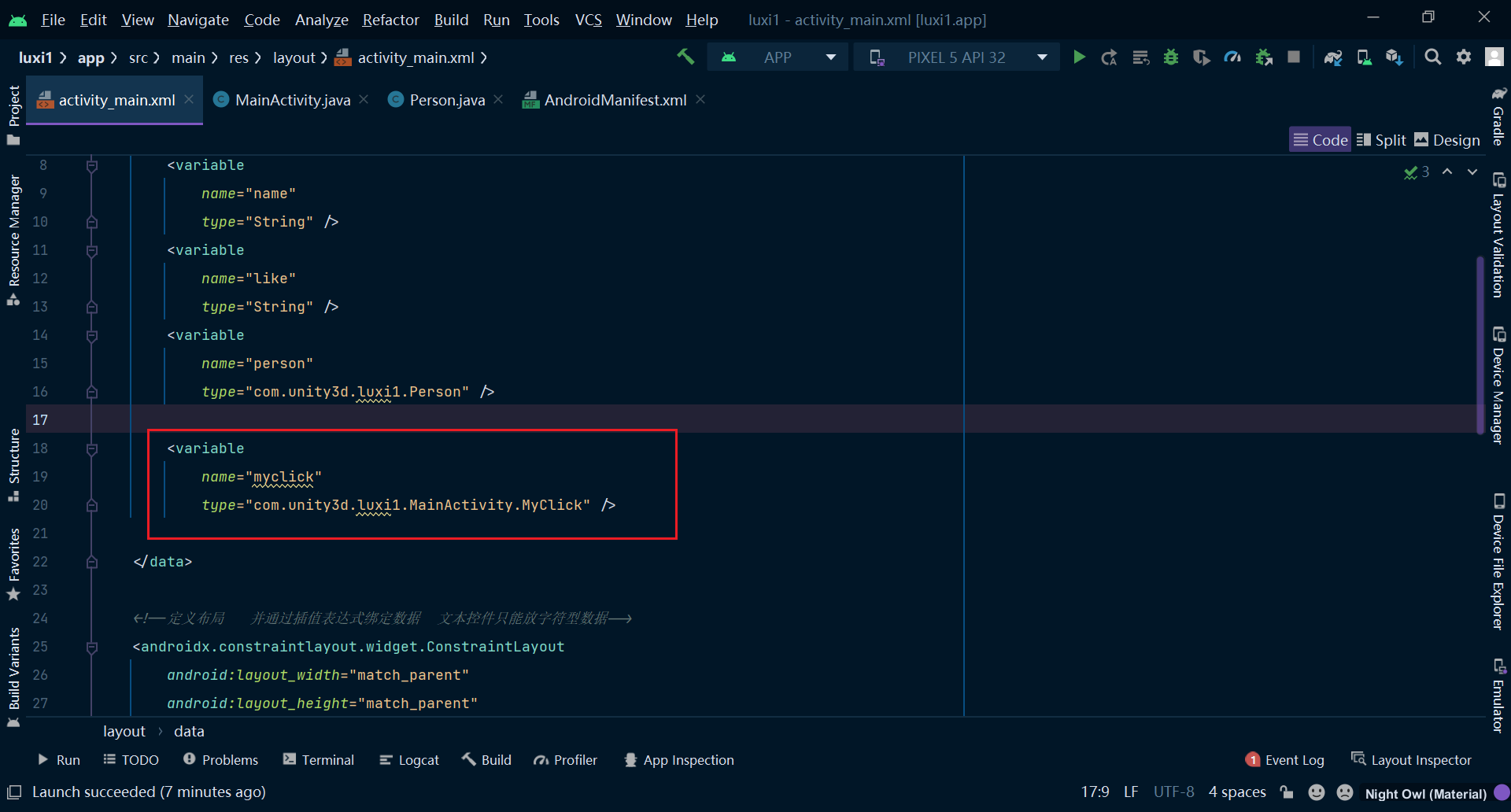Click the Apply Code Changes icon
The height and width of the screenshot is (812, 1511).
(1140, 57)
